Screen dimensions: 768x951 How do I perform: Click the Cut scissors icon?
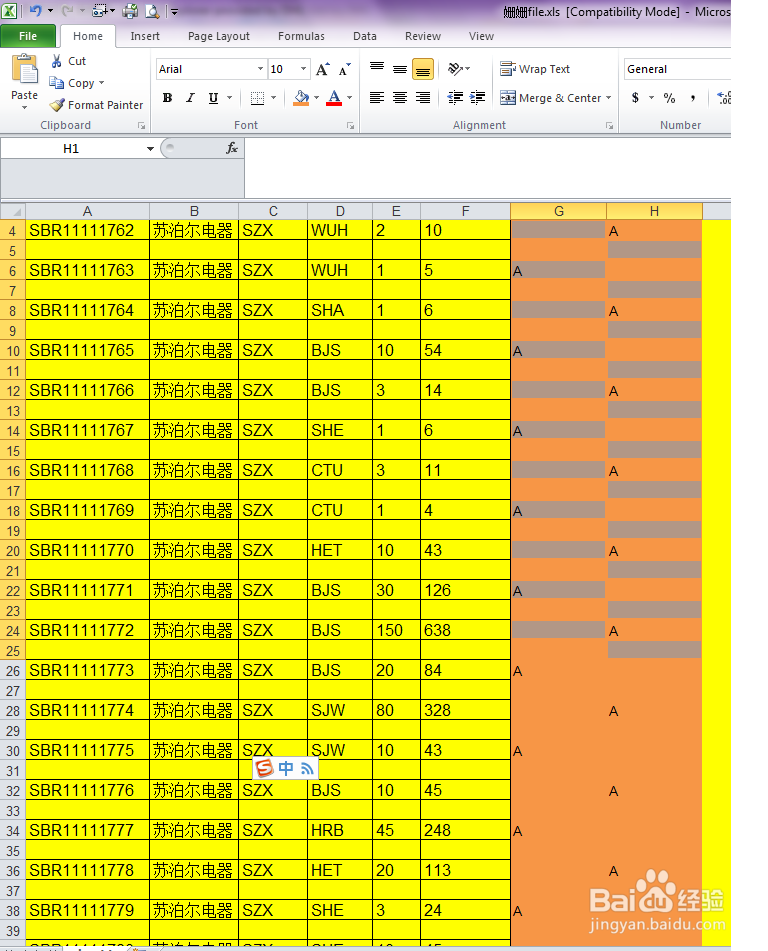[x=56, y=61]
